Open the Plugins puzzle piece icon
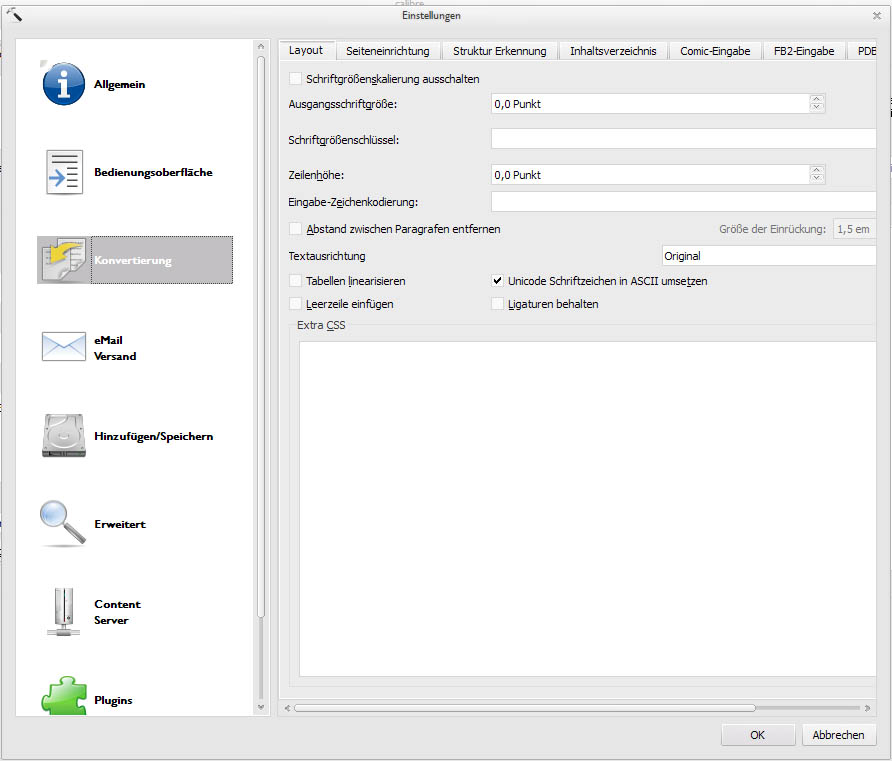The image size is (892, 761). [x=64, y=696]
